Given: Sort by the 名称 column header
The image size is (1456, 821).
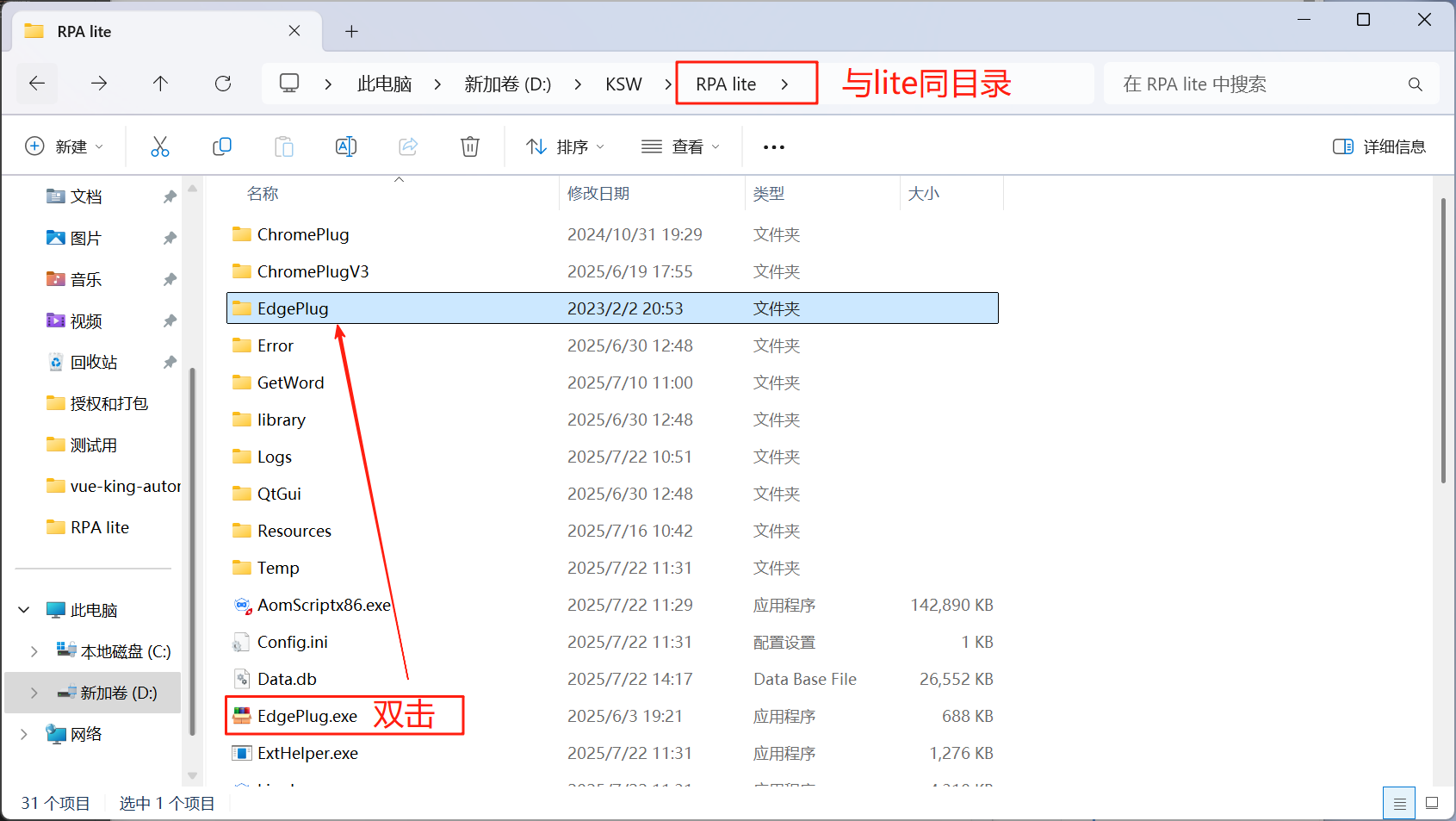Looking at the screenshot, I should [x=263, y=194].
